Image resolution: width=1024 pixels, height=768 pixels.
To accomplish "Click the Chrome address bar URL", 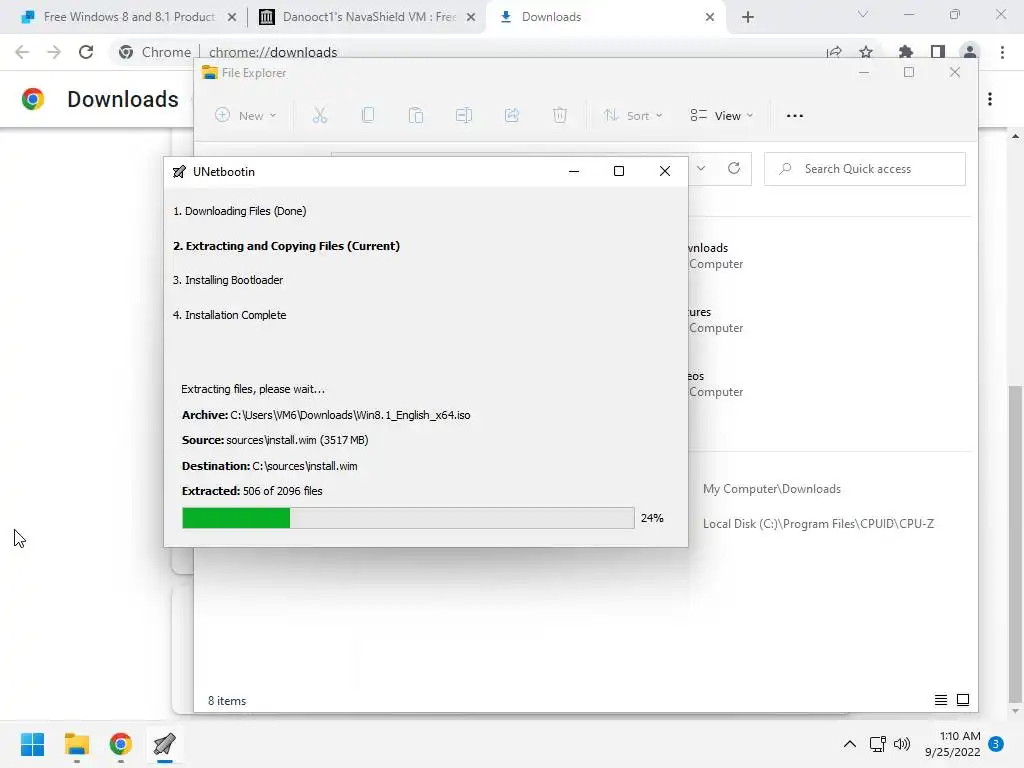I will [x=273, y=52].
